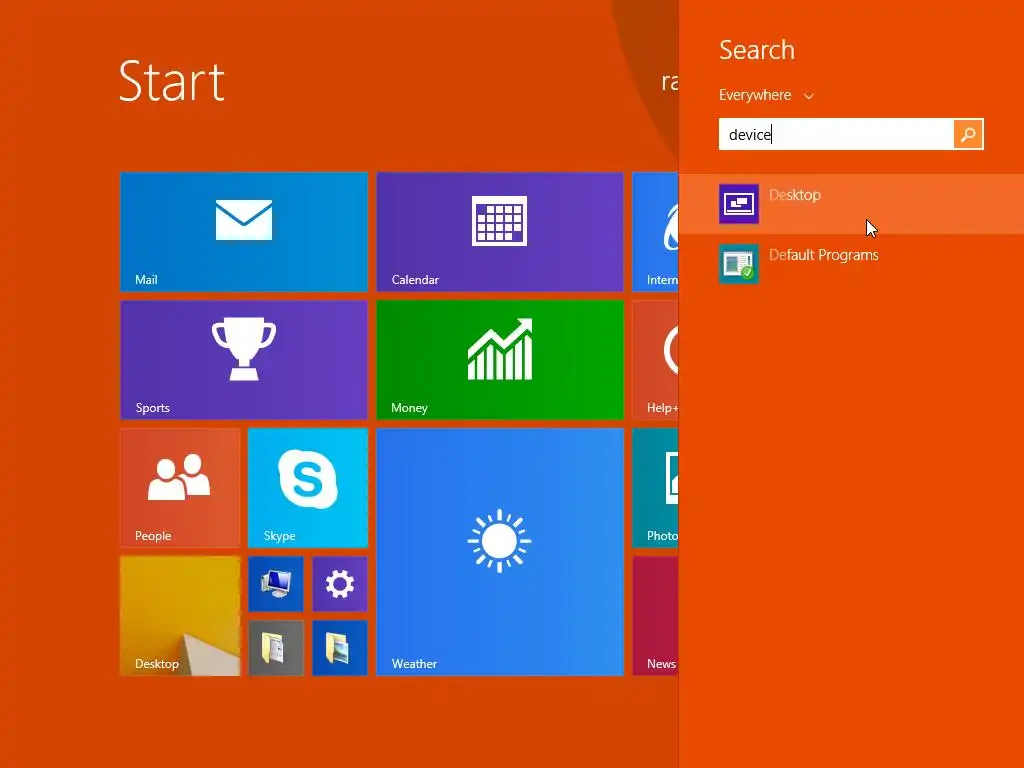The height and width of the screenshot is (768, 1024).
Task: Open the Pictures folder small tile
Action: (x=340, y=648)
